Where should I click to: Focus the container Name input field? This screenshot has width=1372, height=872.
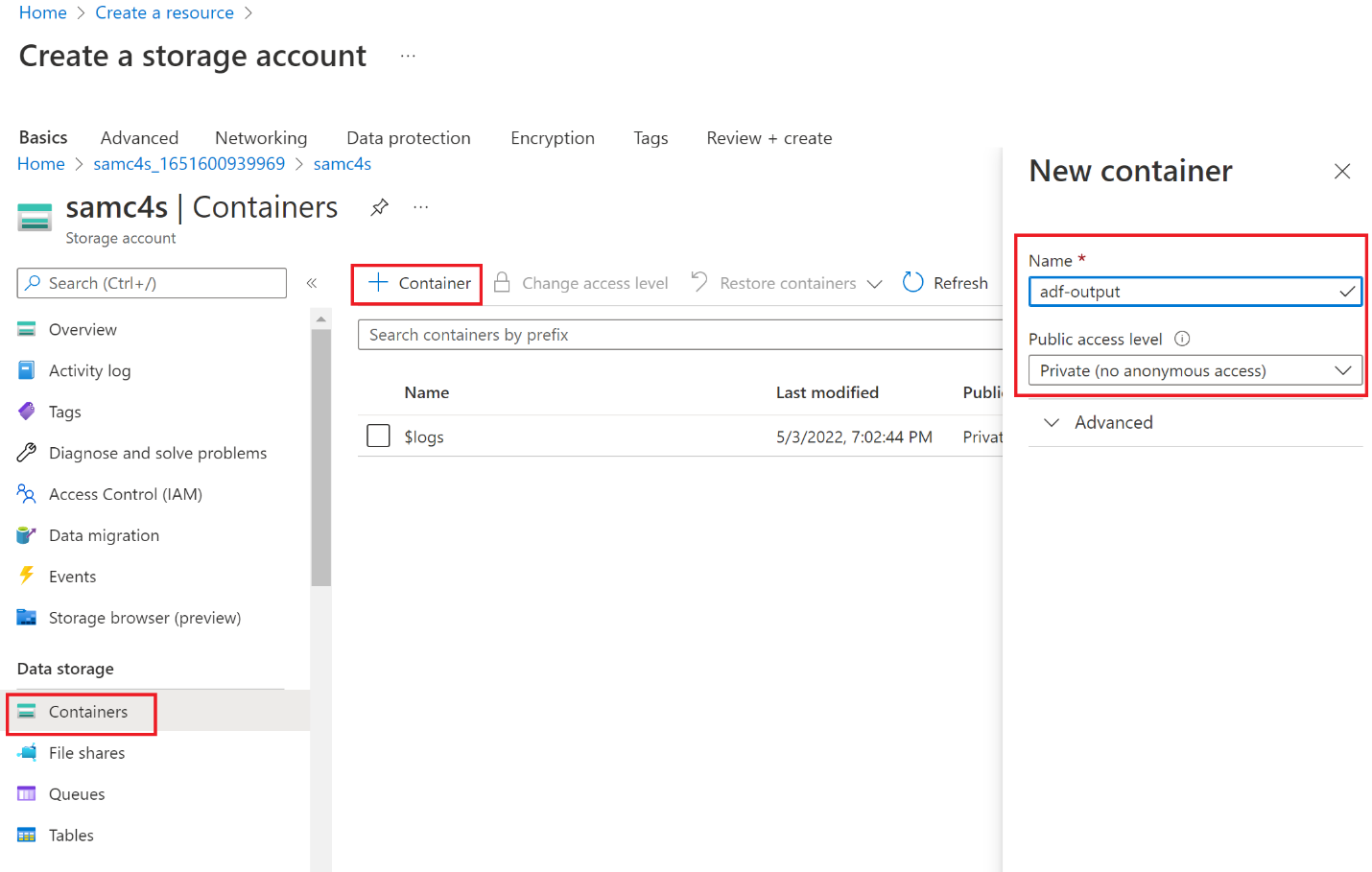point(1195,292)
